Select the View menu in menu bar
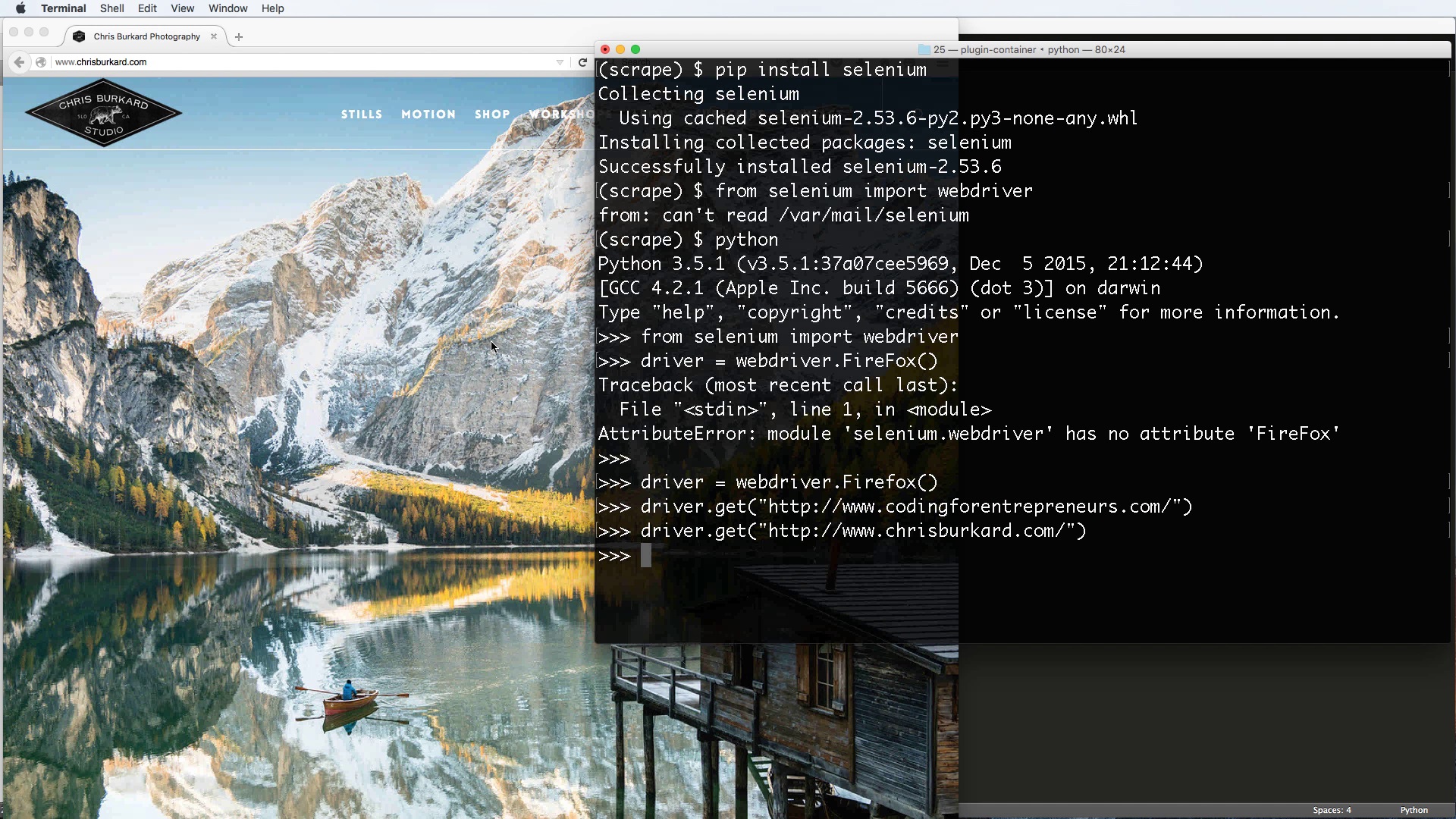The width and height of the screenshot is (1456, 819). (x=182, y=8)
